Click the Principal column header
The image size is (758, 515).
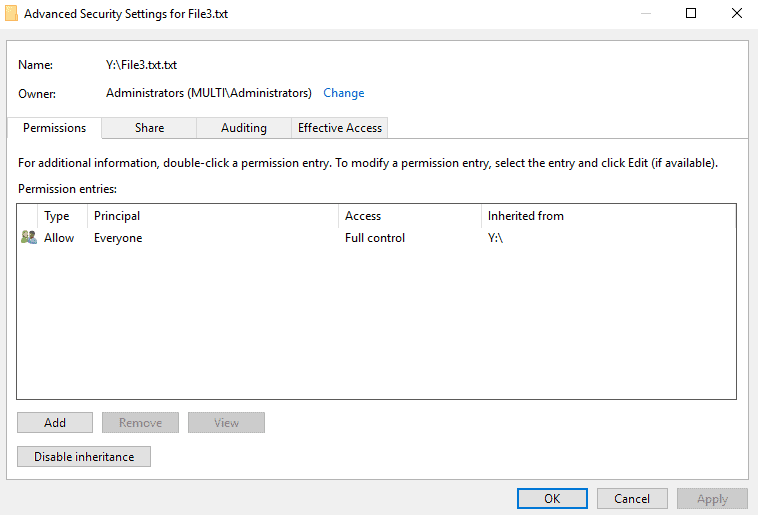tap(117, 216)
